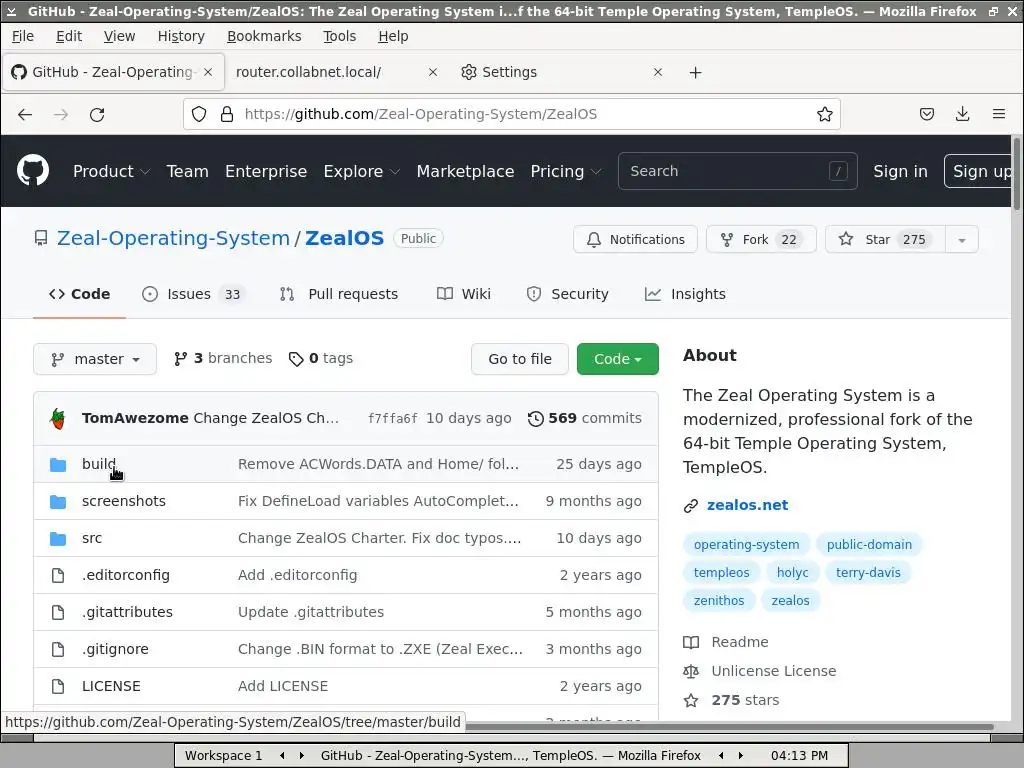Expand the Pricing menu in GitHub header
This screenshot has height=768, width=1024.
click(x=566, y=171)
